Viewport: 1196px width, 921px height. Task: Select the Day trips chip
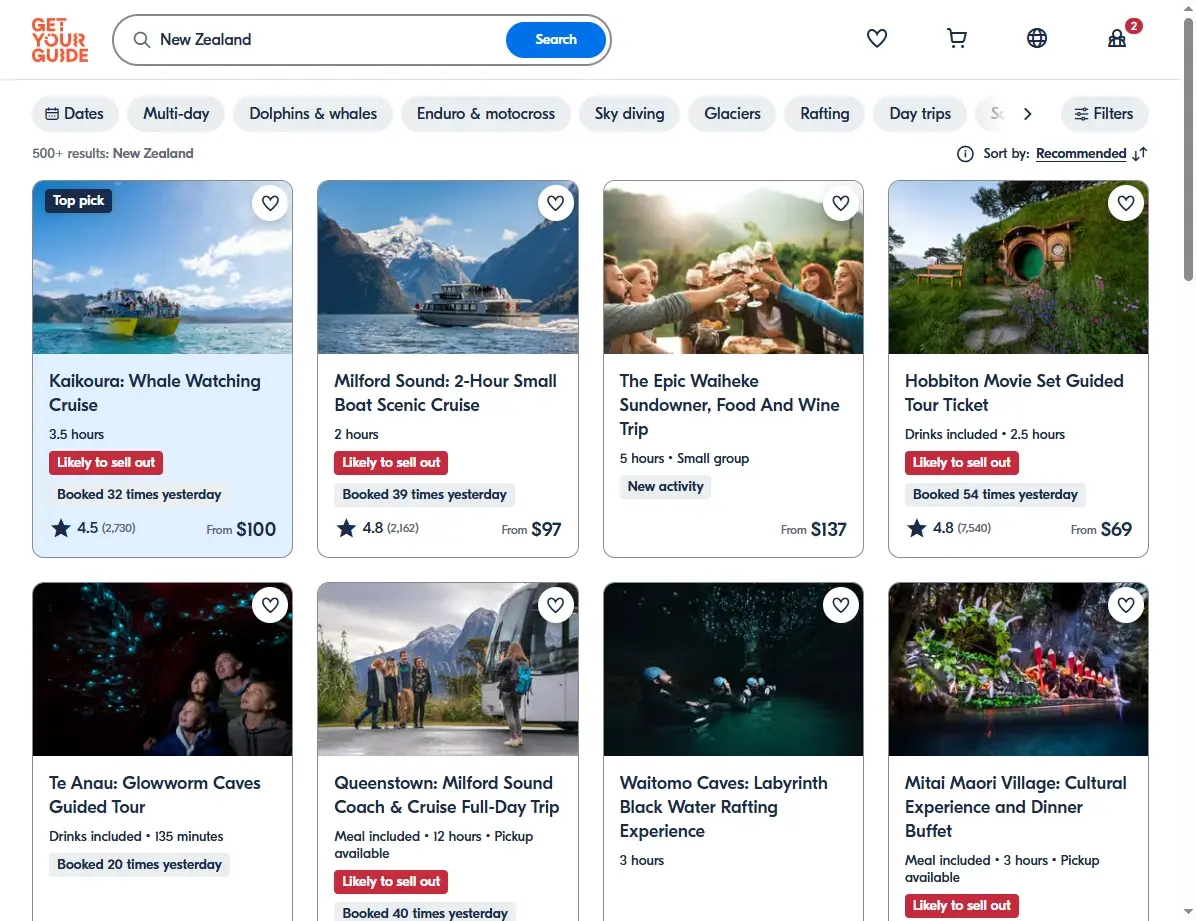920,114
